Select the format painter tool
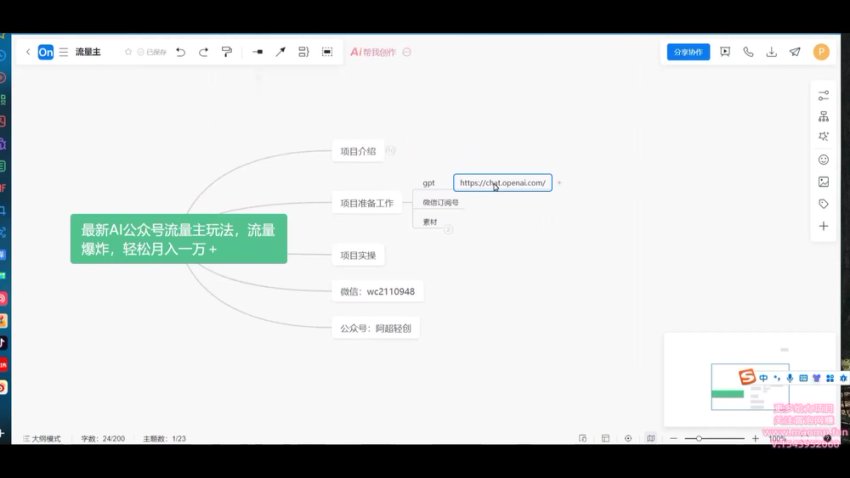The image size is (850, 478). click(227, 52)
